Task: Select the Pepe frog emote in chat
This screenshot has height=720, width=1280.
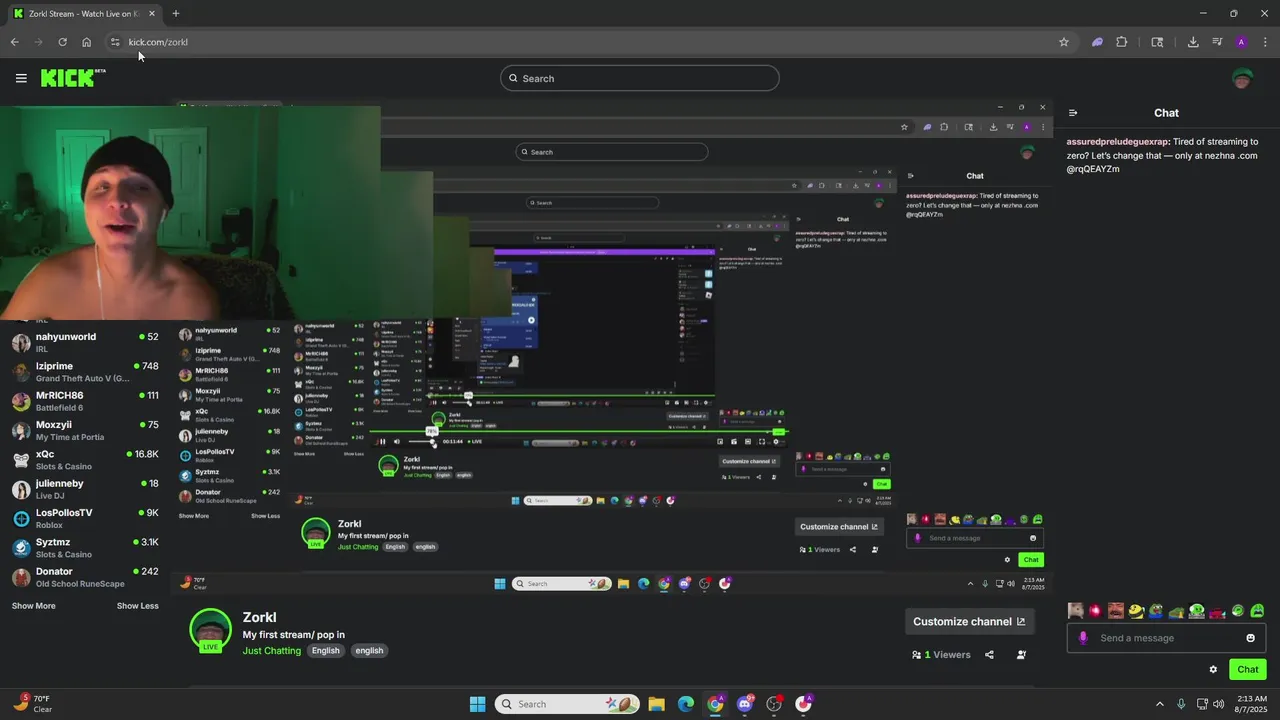Action: [x=1156, y=611]
